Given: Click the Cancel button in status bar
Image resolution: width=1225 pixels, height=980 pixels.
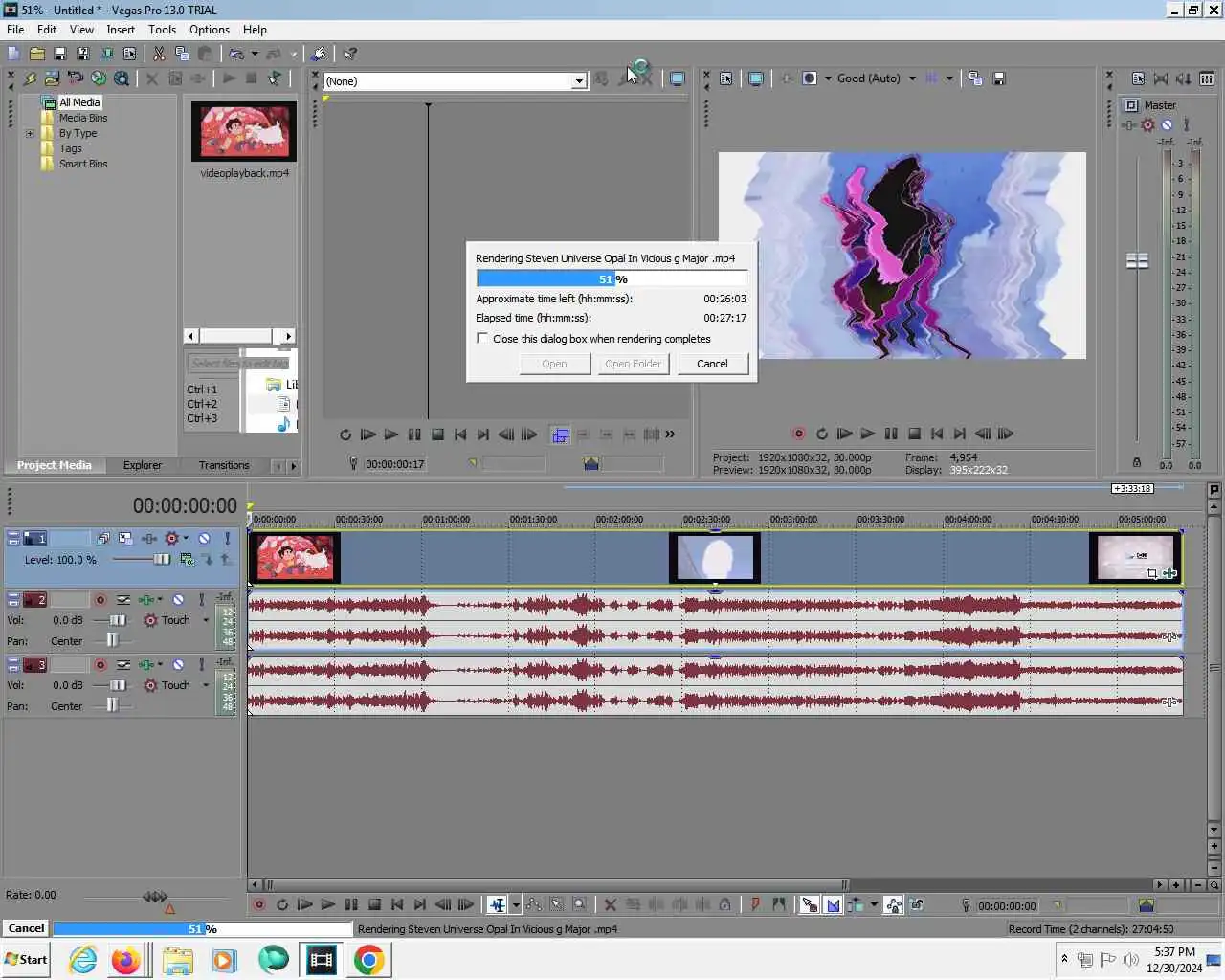Looking at the screenshot, I should tap(26, 928).
